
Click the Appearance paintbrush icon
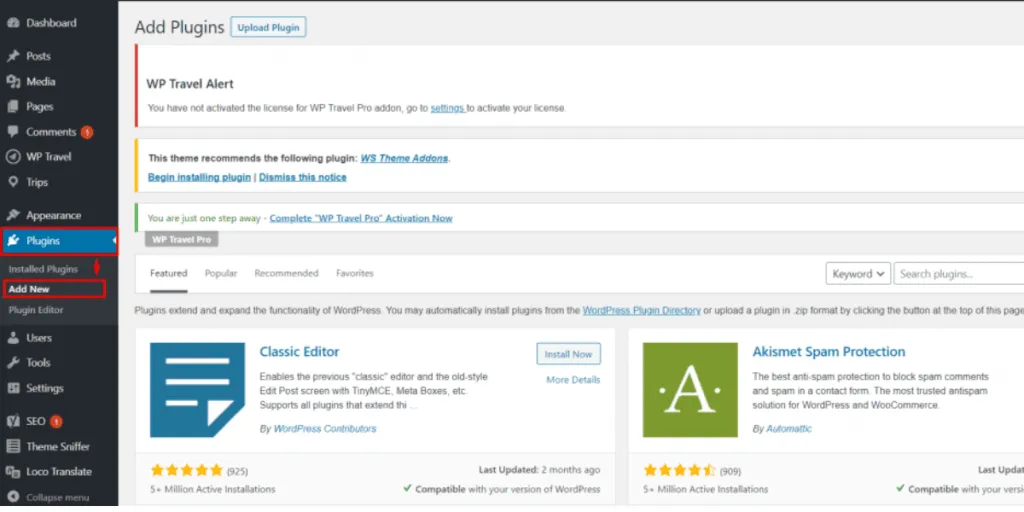pos(13,215)
